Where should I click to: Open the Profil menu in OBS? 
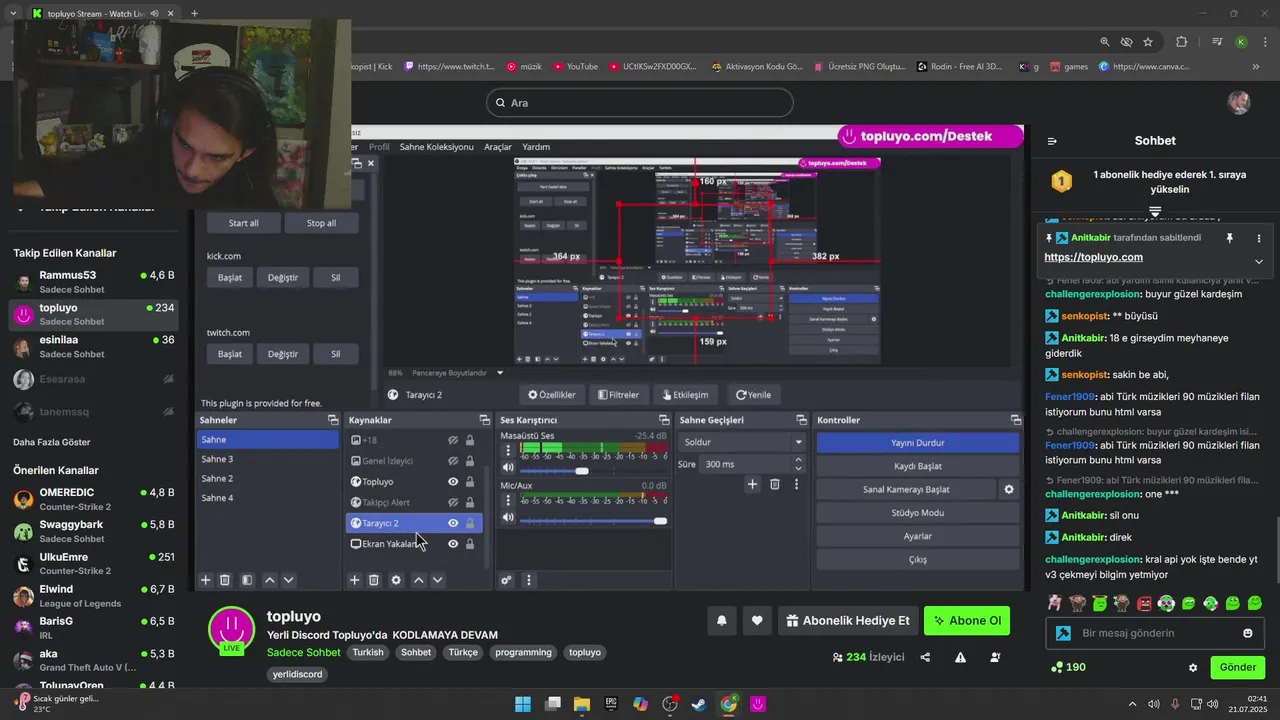point(378,147)
